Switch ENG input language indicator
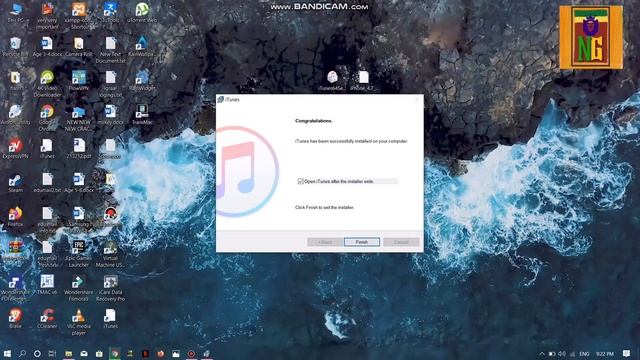Screen dimensions: 640x360 click(584, 353)
